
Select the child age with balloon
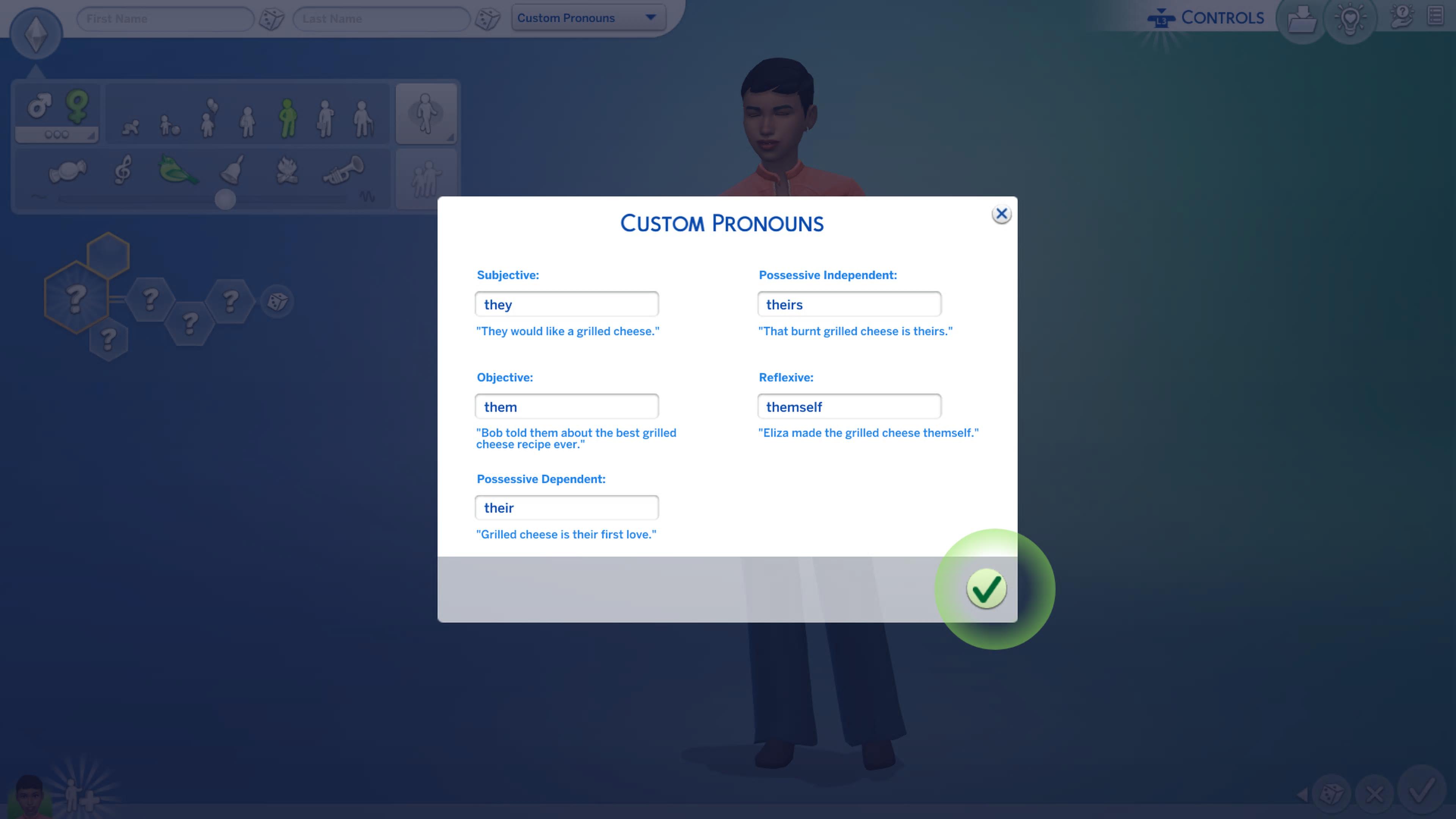(209, 118)
